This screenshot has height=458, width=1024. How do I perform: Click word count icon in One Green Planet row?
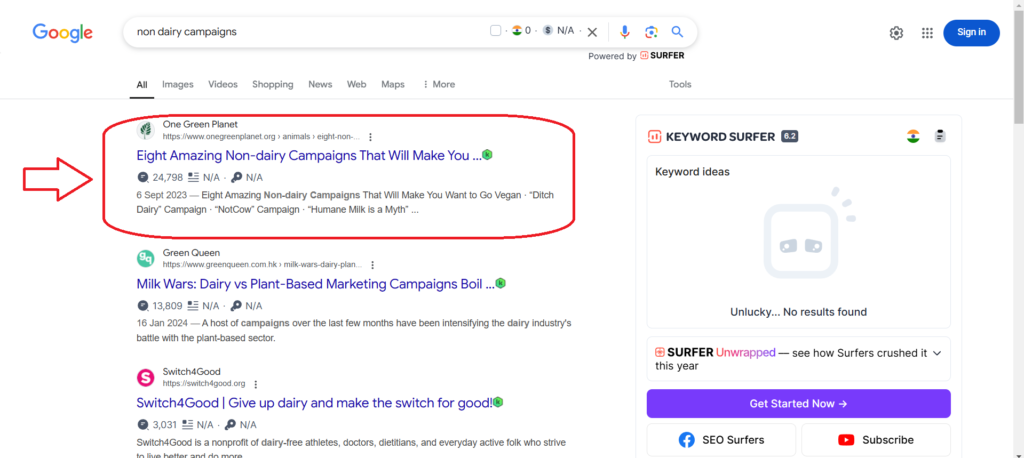point(193,177)
